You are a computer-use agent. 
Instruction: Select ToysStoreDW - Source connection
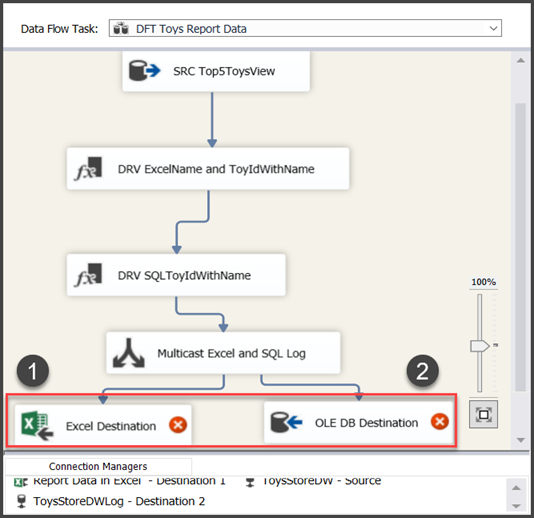321,481
